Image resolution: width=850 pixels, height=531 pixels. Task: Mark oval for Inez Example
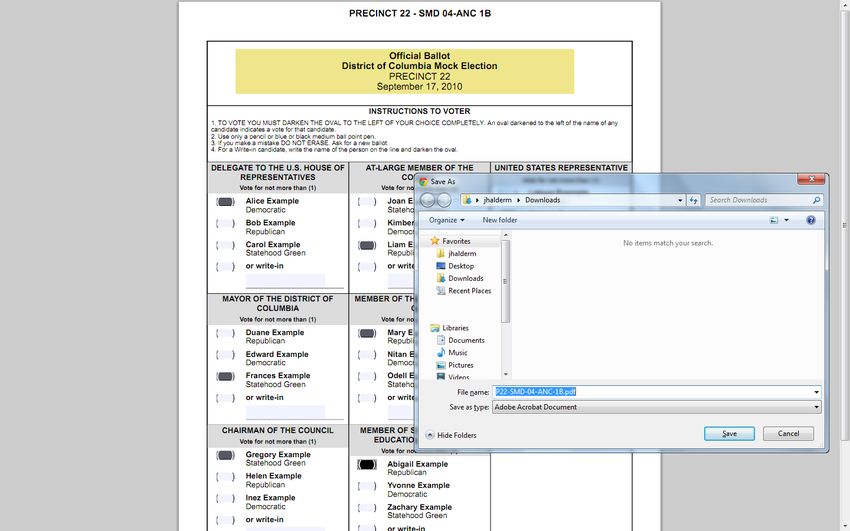click(226, 498)
